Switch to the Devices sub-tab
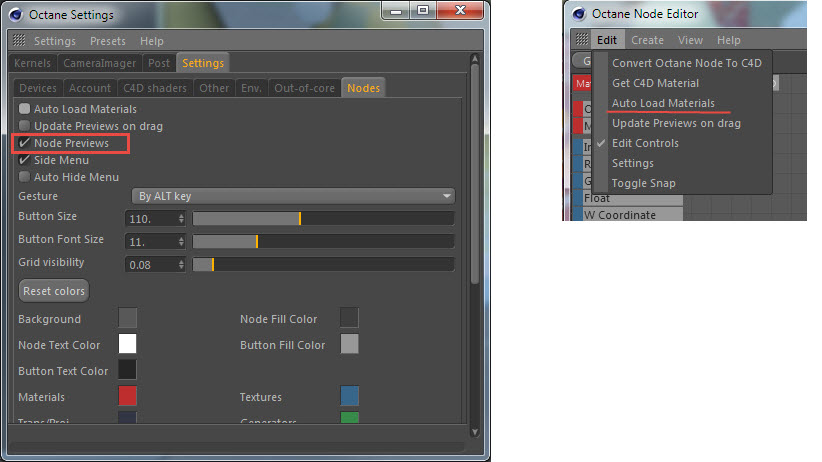Viewport: 822px width, 462px height. [38, 88]
